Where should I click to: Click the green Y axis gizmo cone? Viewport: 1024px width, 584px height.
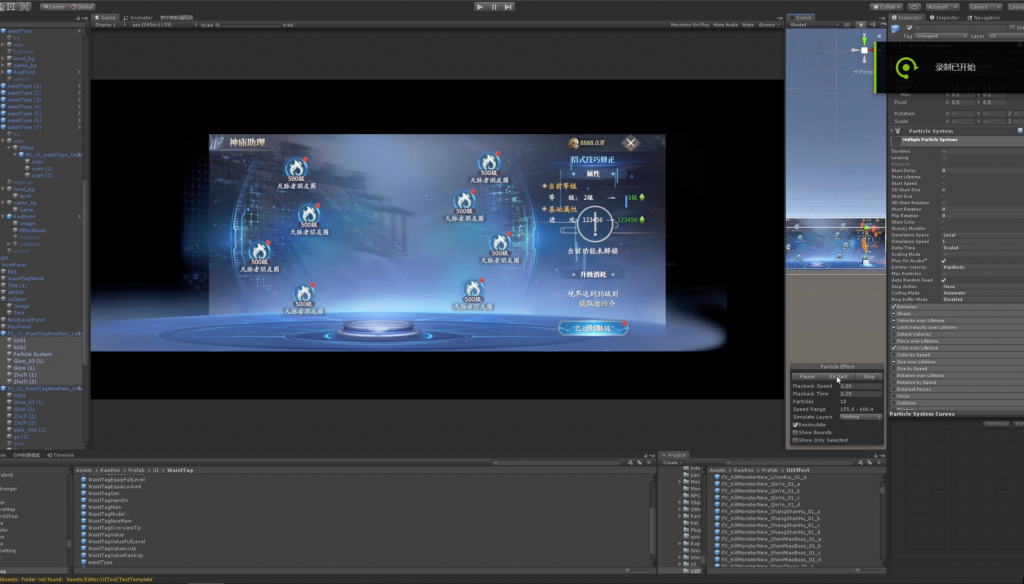coord(864,41)
